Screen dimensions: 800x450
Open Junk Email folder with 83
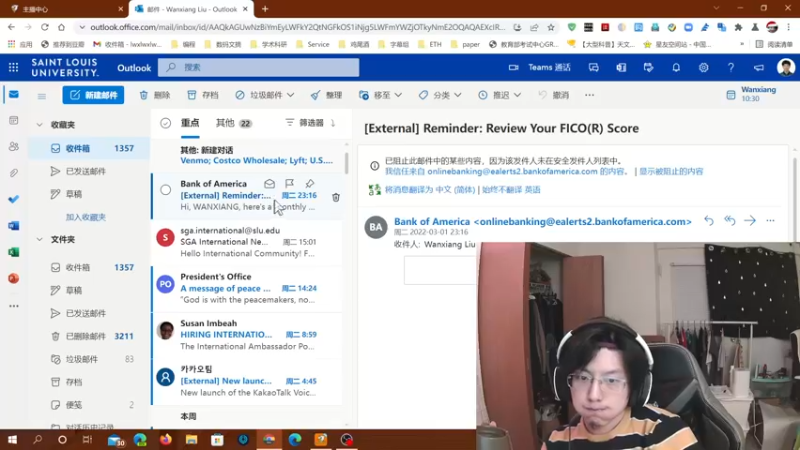91,359
